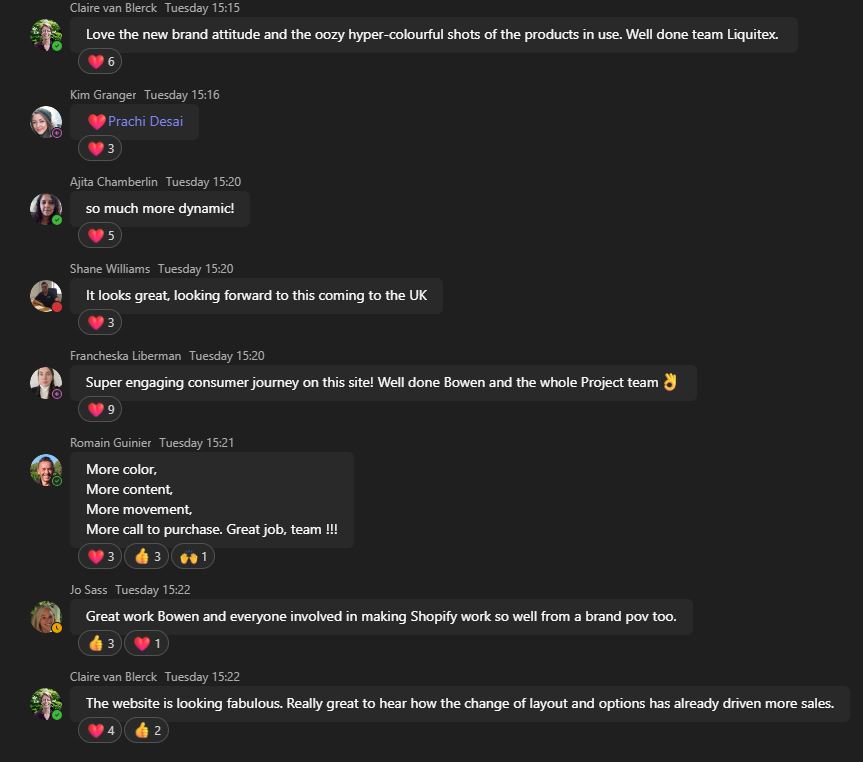Toggle heart reaction on 'so much more dynamic!'
863x762 pixels.
click(100, 236)
